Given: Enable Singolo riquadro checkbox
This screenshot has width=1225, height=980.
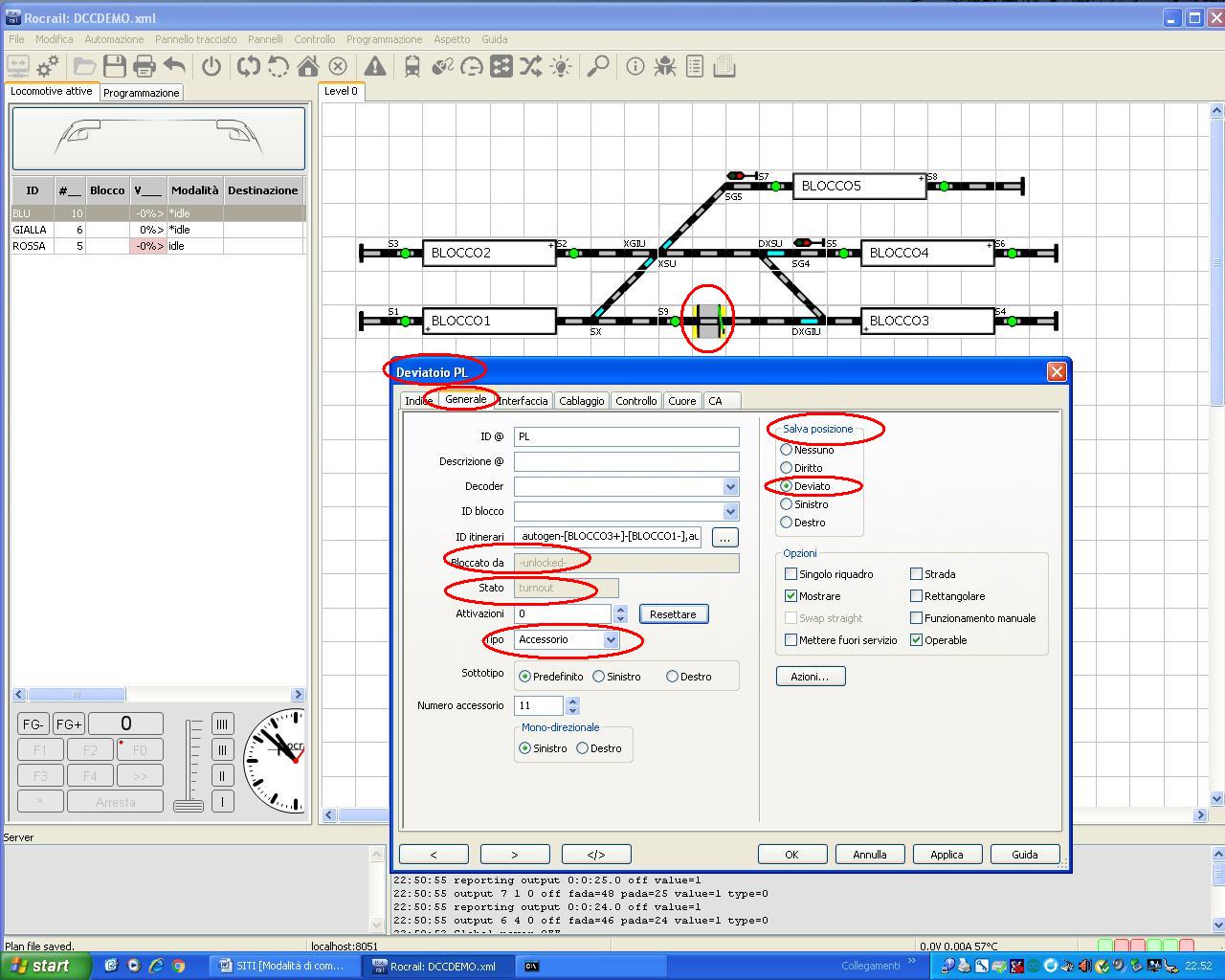Looking at the screenshot, I should pos(791,574).
